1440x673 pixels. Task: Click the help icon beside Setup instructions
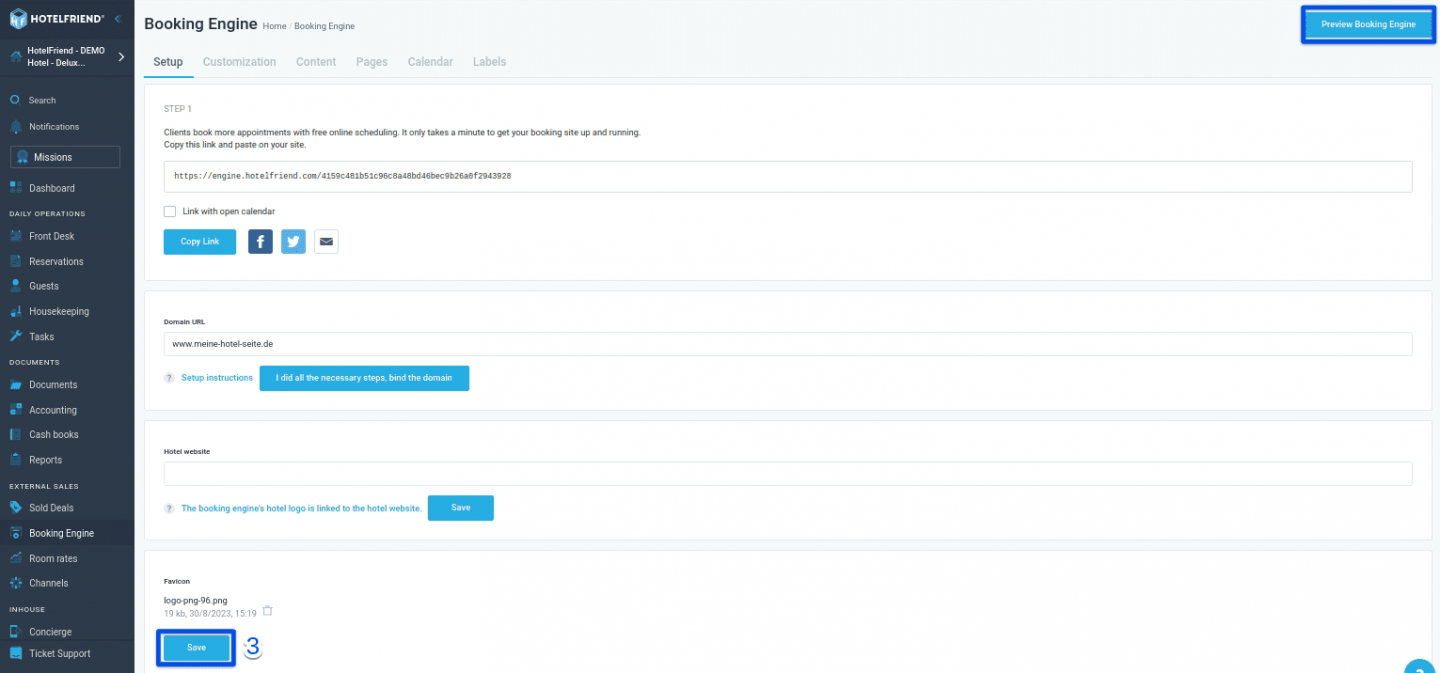169,378
